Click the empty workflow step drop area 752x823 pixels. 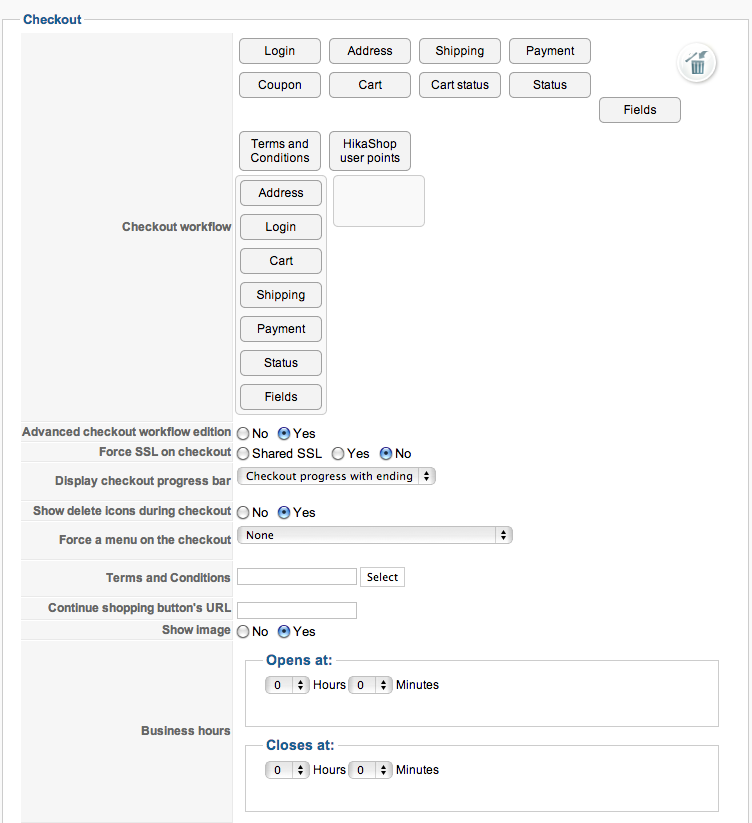pos(379,201)
